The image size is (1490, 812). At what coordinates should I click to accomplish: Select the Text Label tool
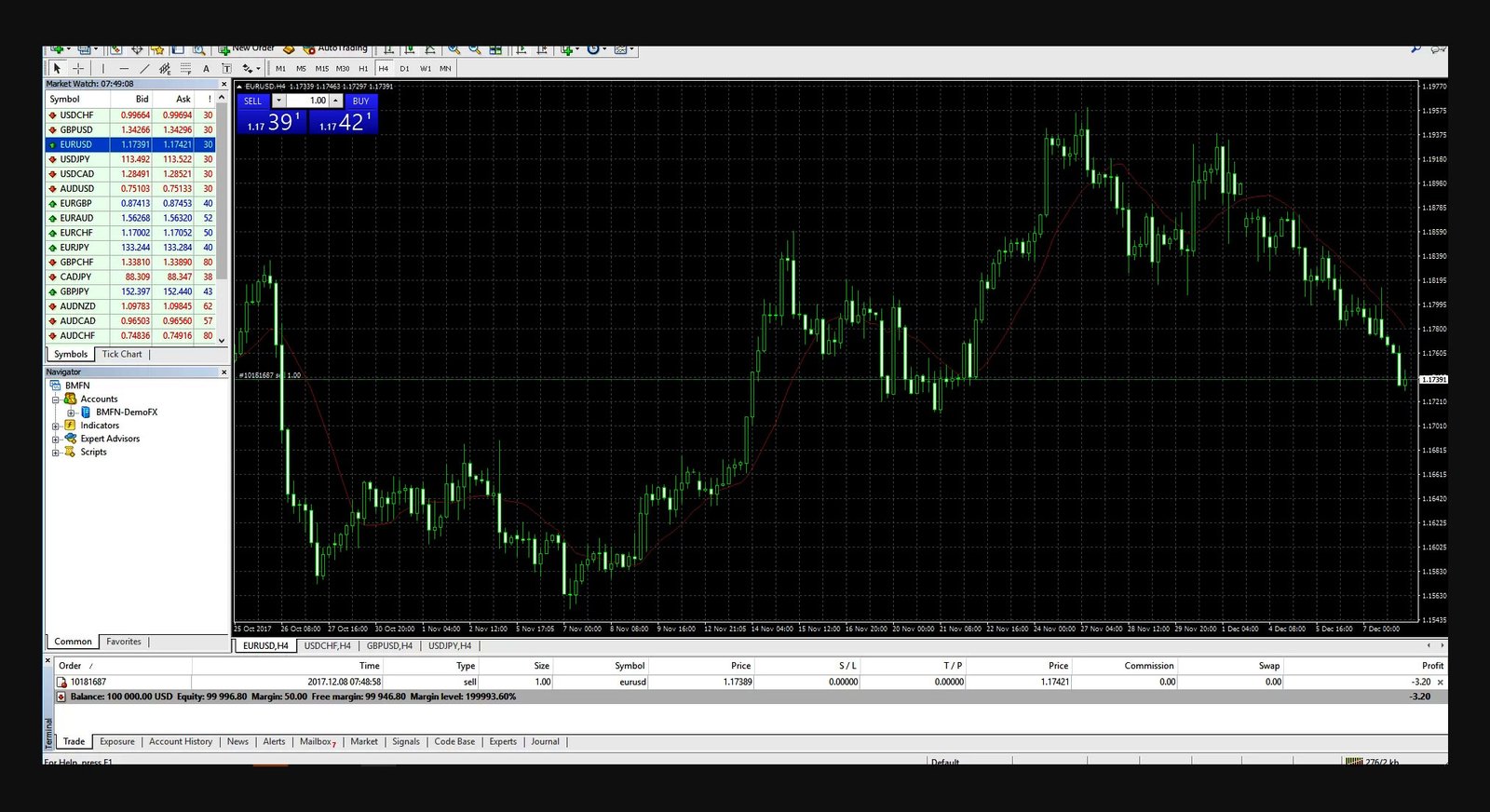click(226, 68)
